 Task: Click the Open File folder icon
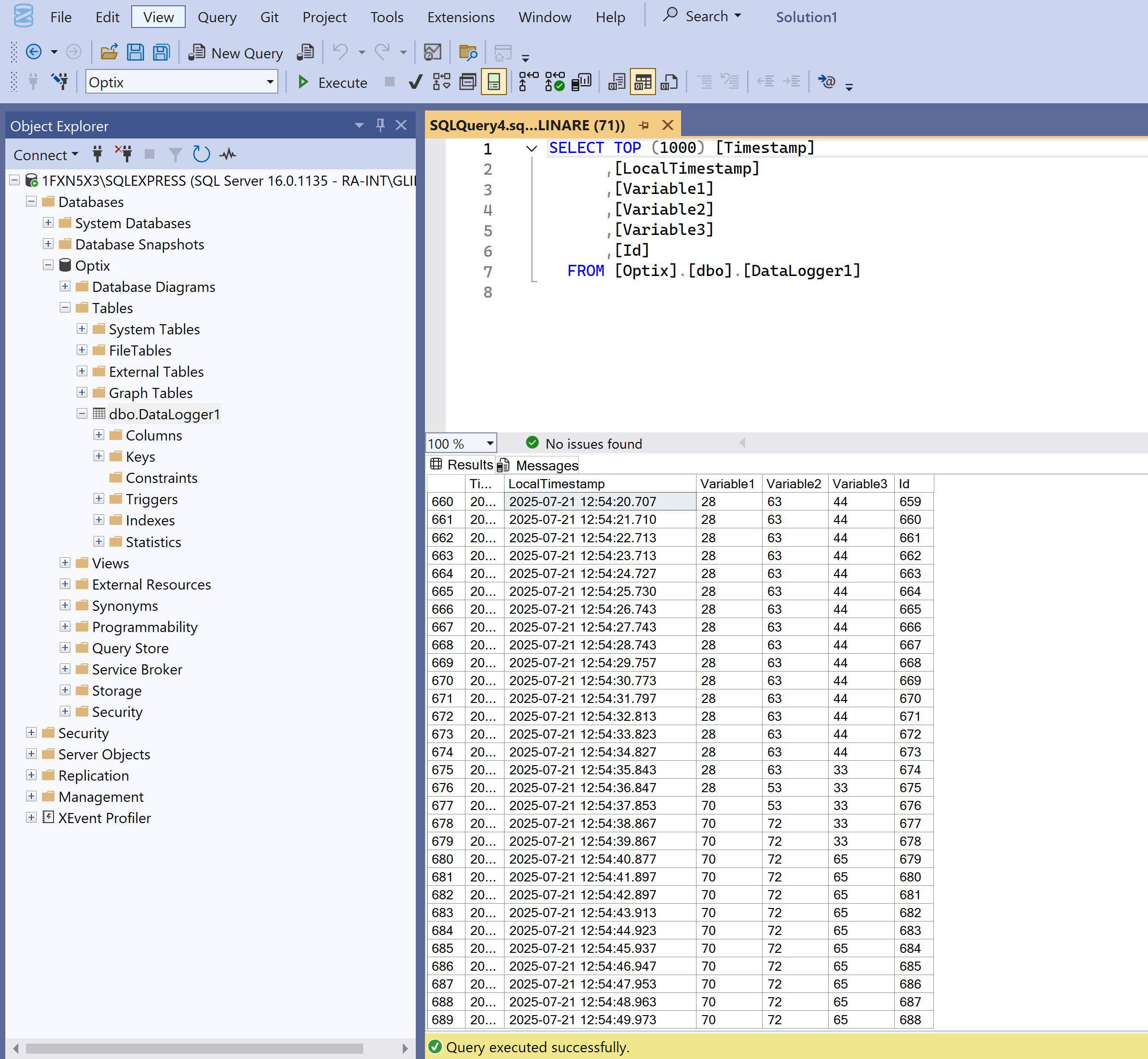(109, 52)
